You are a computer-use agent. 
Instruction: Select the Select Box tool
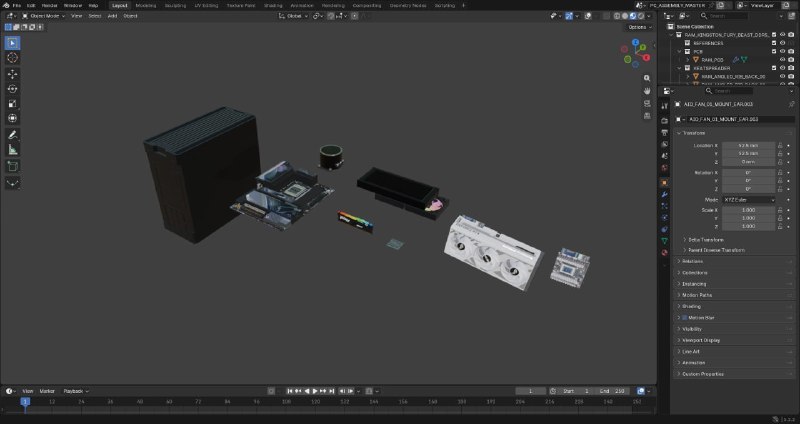tap(13, 43)
